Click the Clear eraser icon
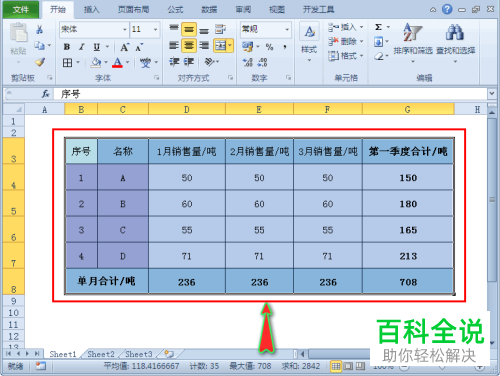Viewport: 500px width, 376px height. [378, 56]
